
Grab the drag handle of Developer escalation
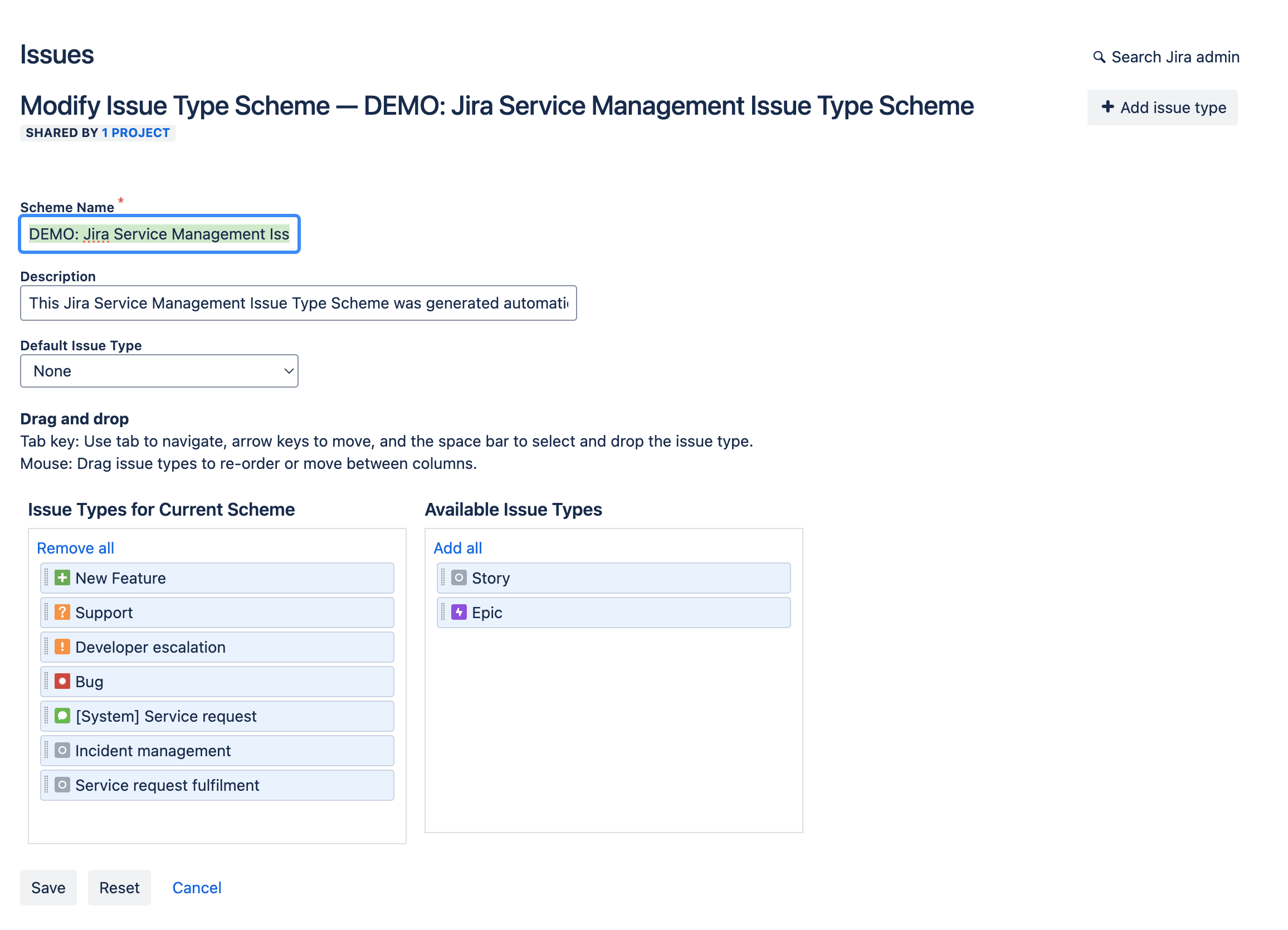tap(47, 647)
